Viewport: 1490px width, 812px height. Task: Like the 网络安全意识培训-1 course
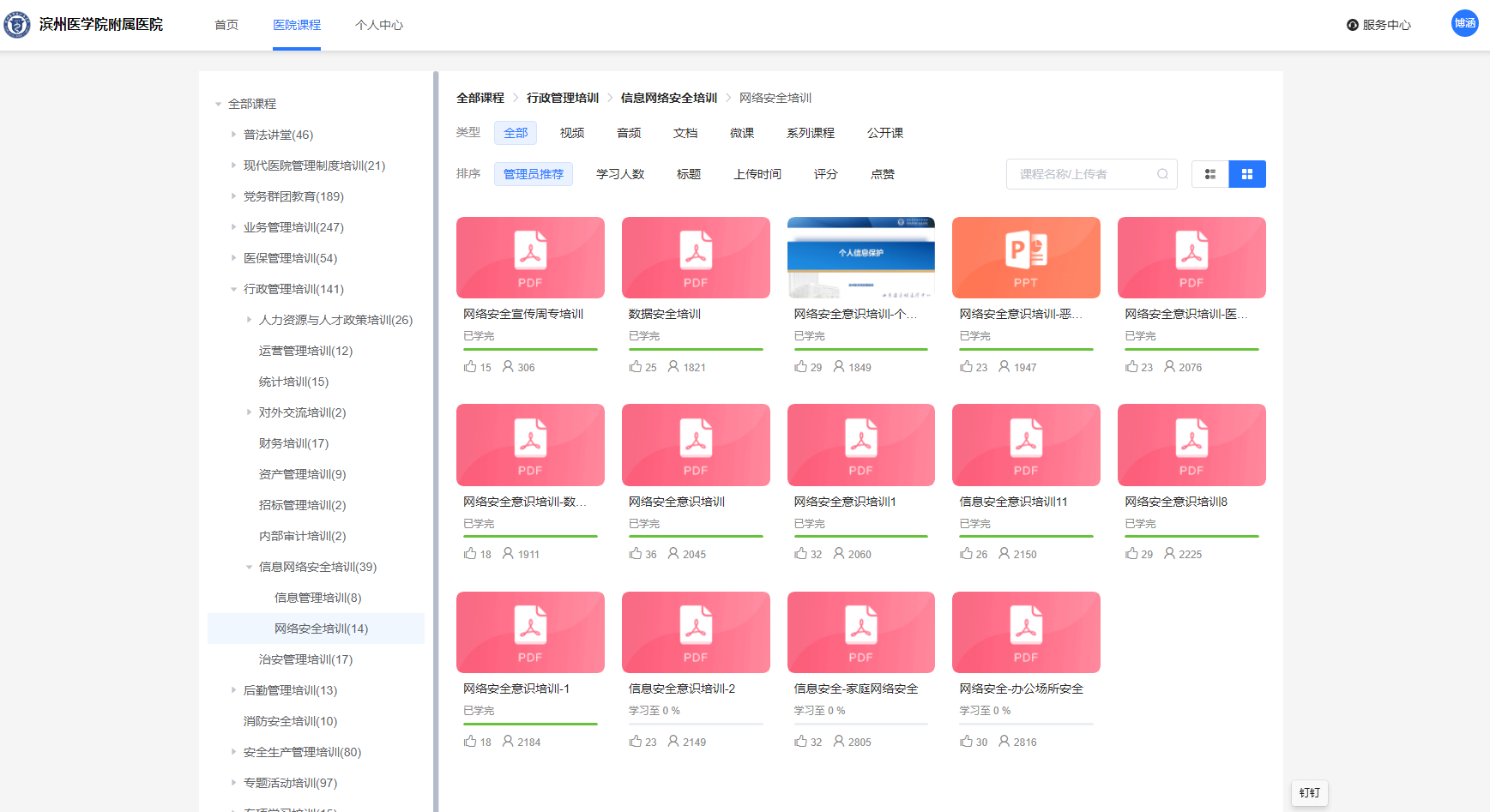470,742
